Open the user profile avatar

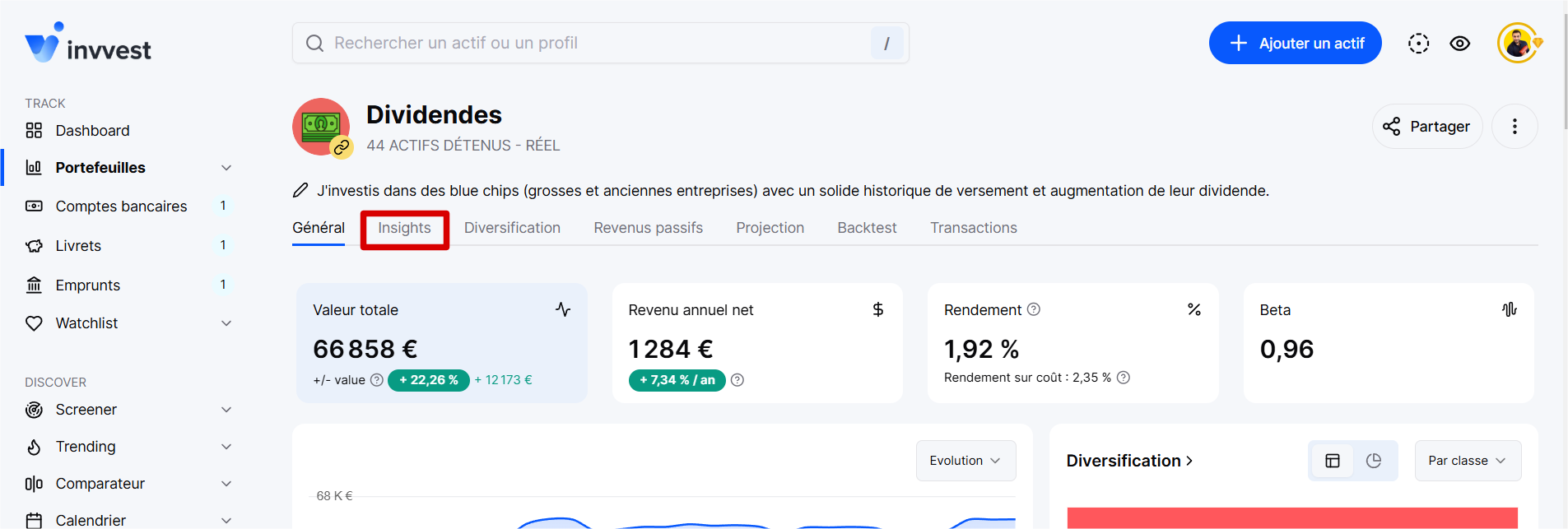pos(1518,43)
